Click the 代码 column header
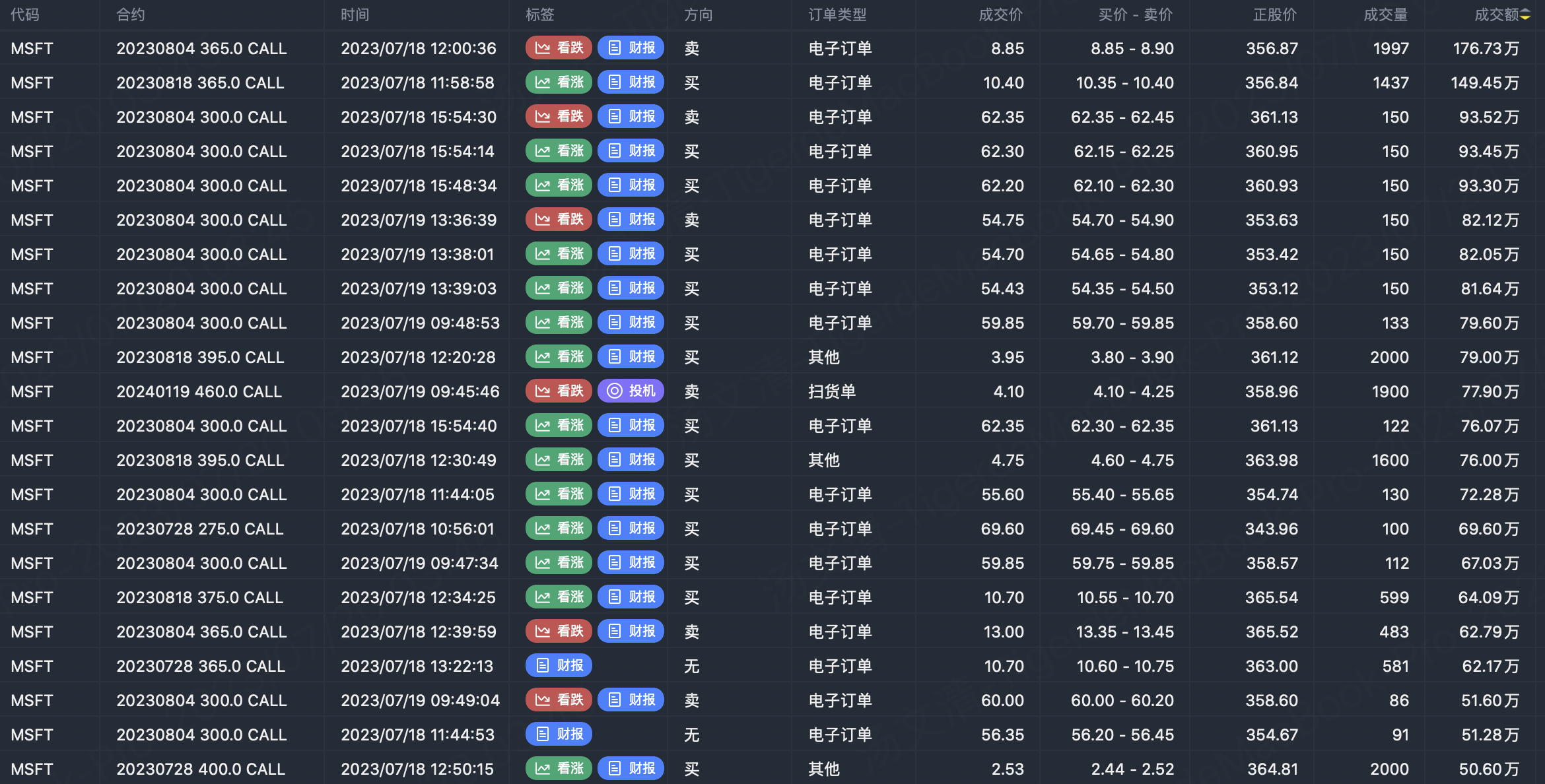The width and height of the screenshot is (1545, 784). point(25,15)
